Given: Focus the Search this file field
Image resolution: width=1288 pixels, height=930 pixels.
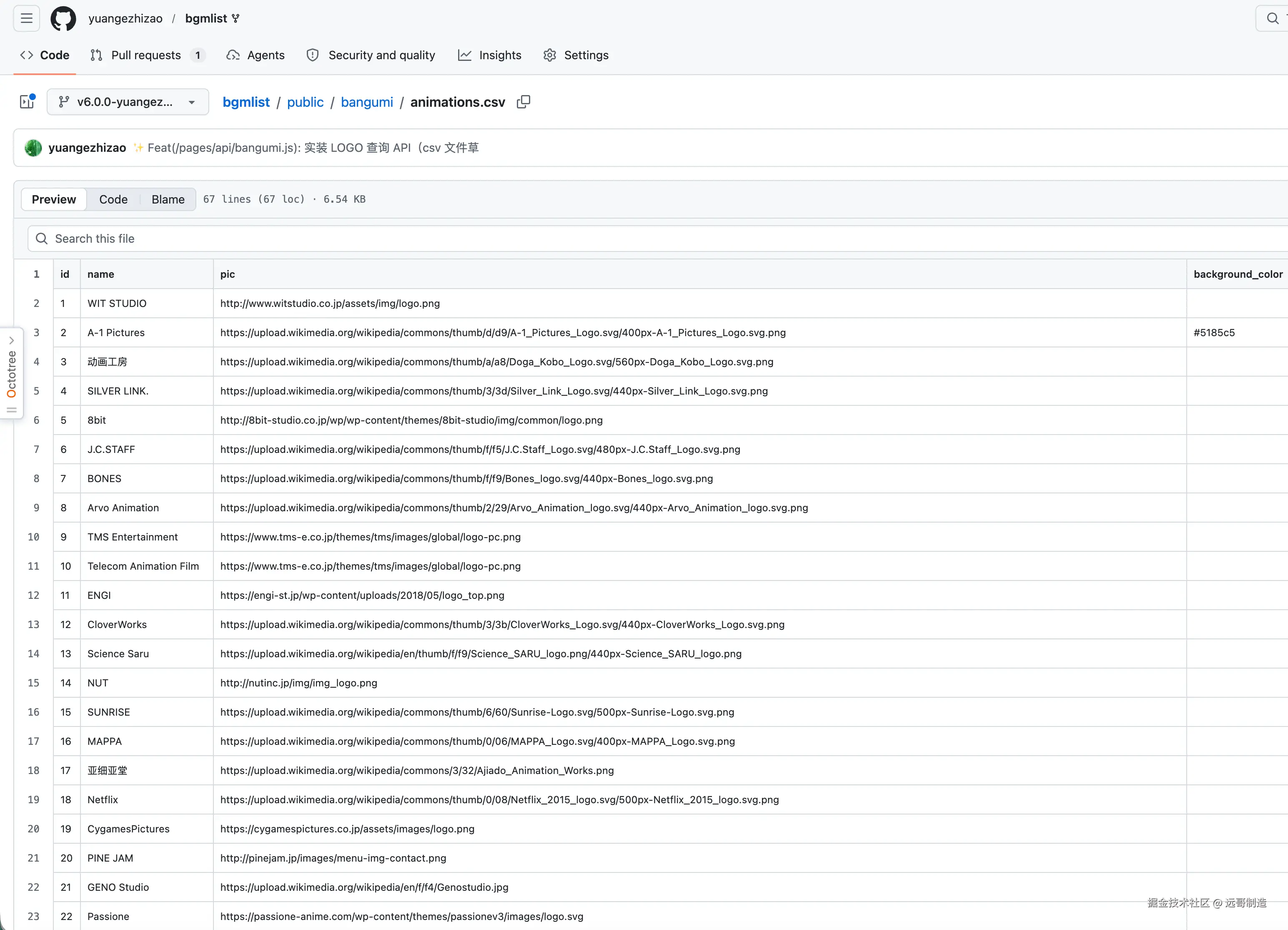Looking at the screenshot, I should click(658, 239).
